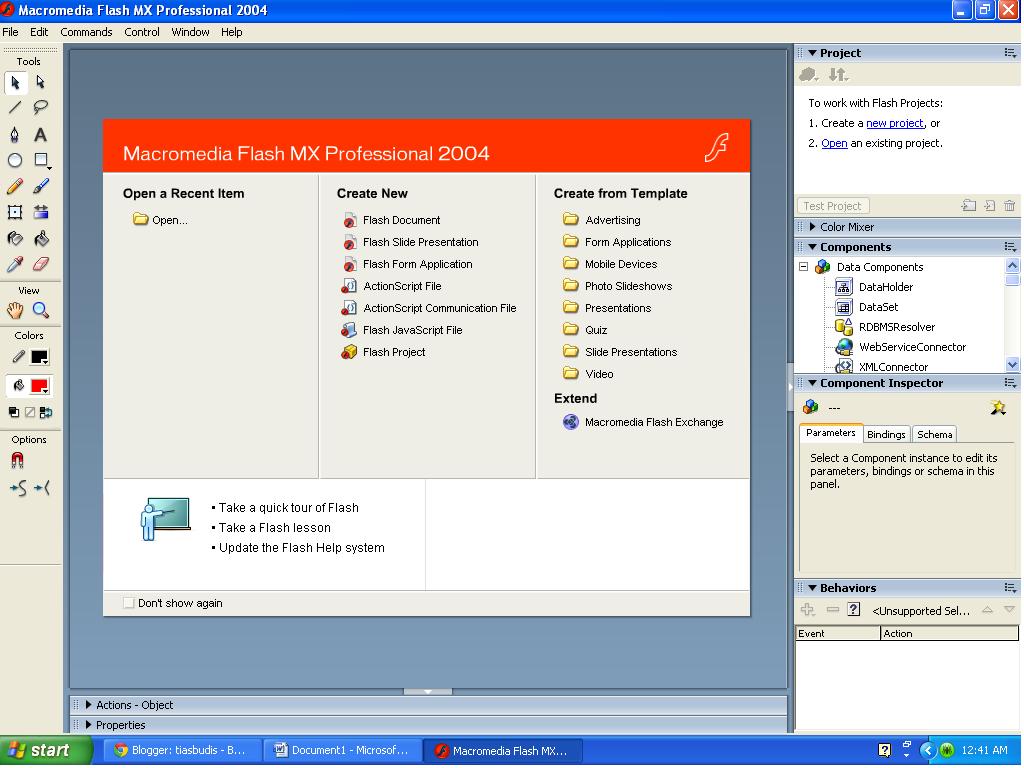The width and height of the screenshot is (1024, 768).
Task: Select the Arrow selection tool
Action: tap(15, 82)
